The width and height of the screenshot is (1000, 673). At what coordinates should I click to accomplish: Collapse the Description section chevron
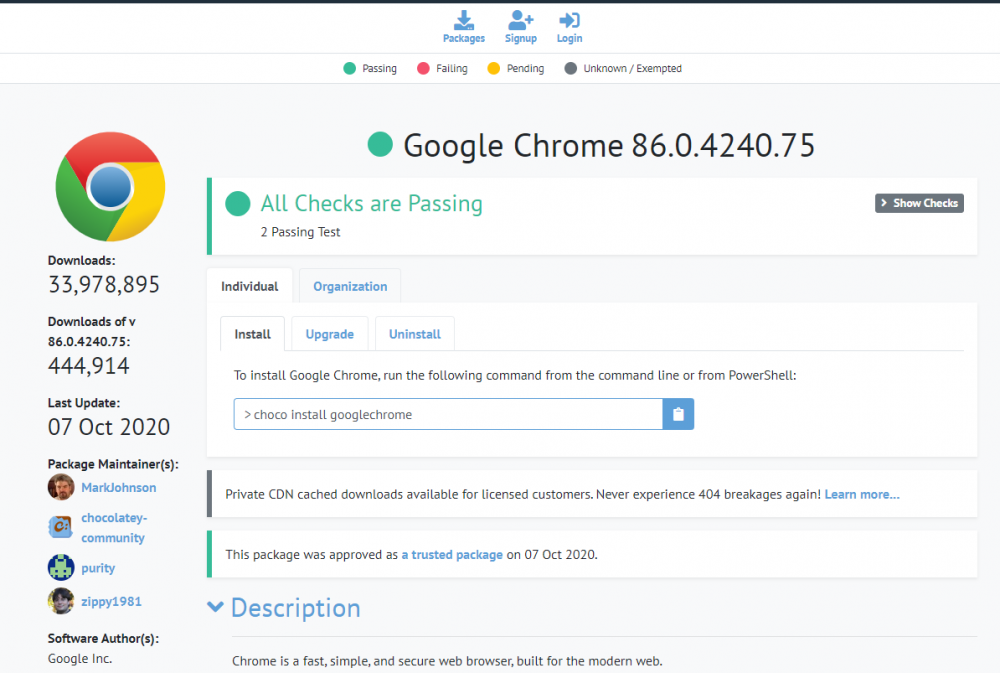[216, 607]
